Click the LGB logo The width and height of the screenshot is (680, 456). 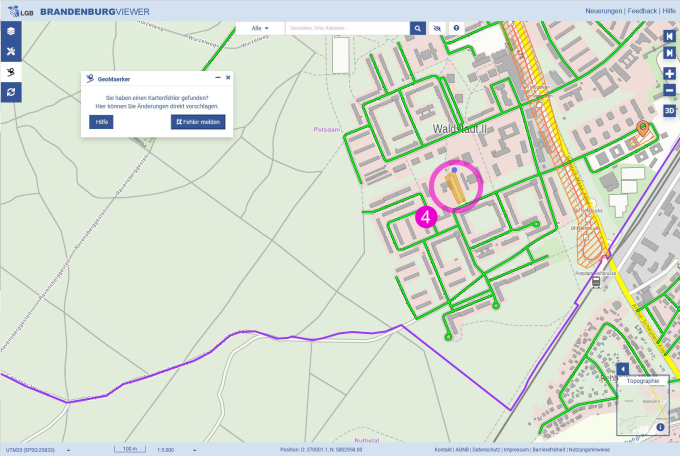[x=20, y=12]
